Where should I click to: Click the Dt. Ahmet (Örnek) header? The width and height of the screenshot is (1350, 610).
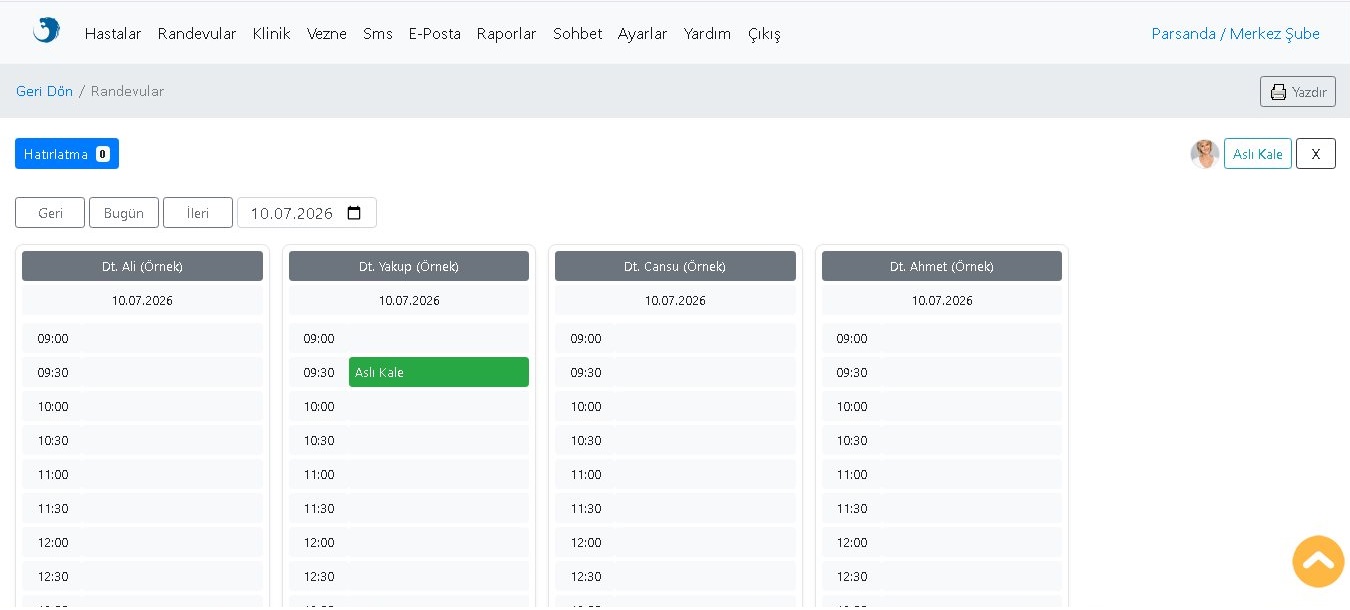point(942,266)
